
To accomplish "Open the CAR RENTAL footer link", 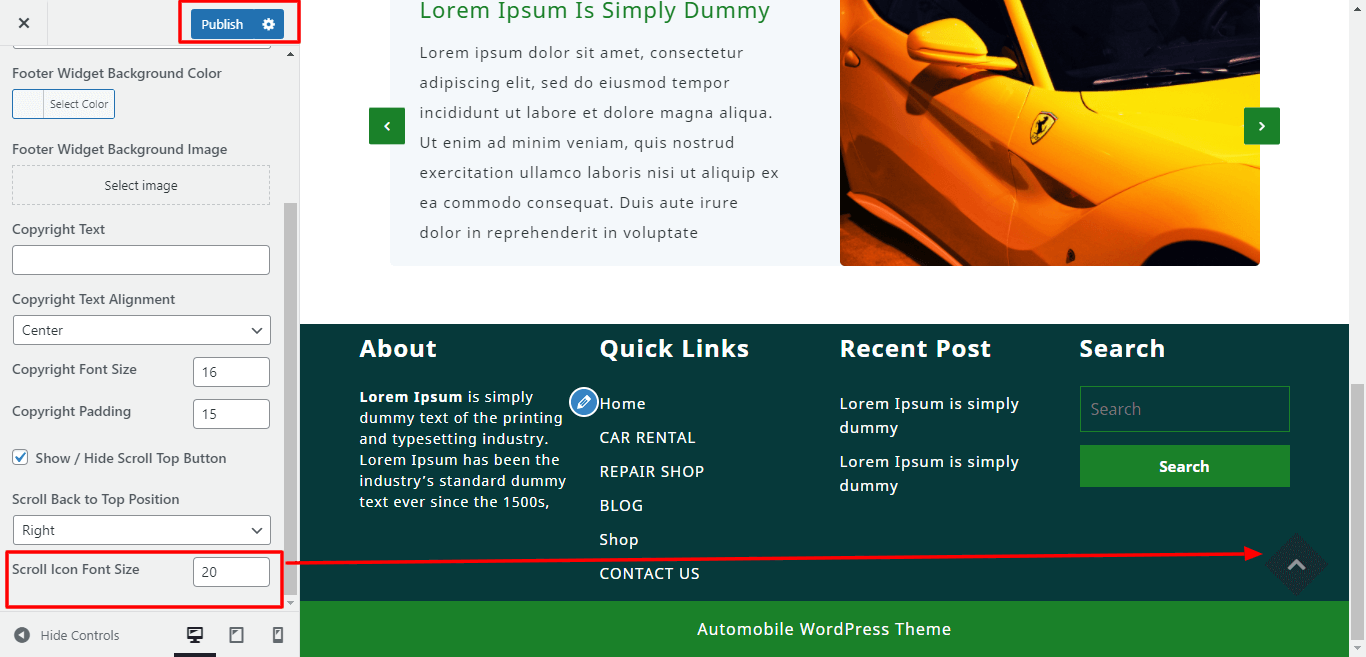I will coord(647,438).
